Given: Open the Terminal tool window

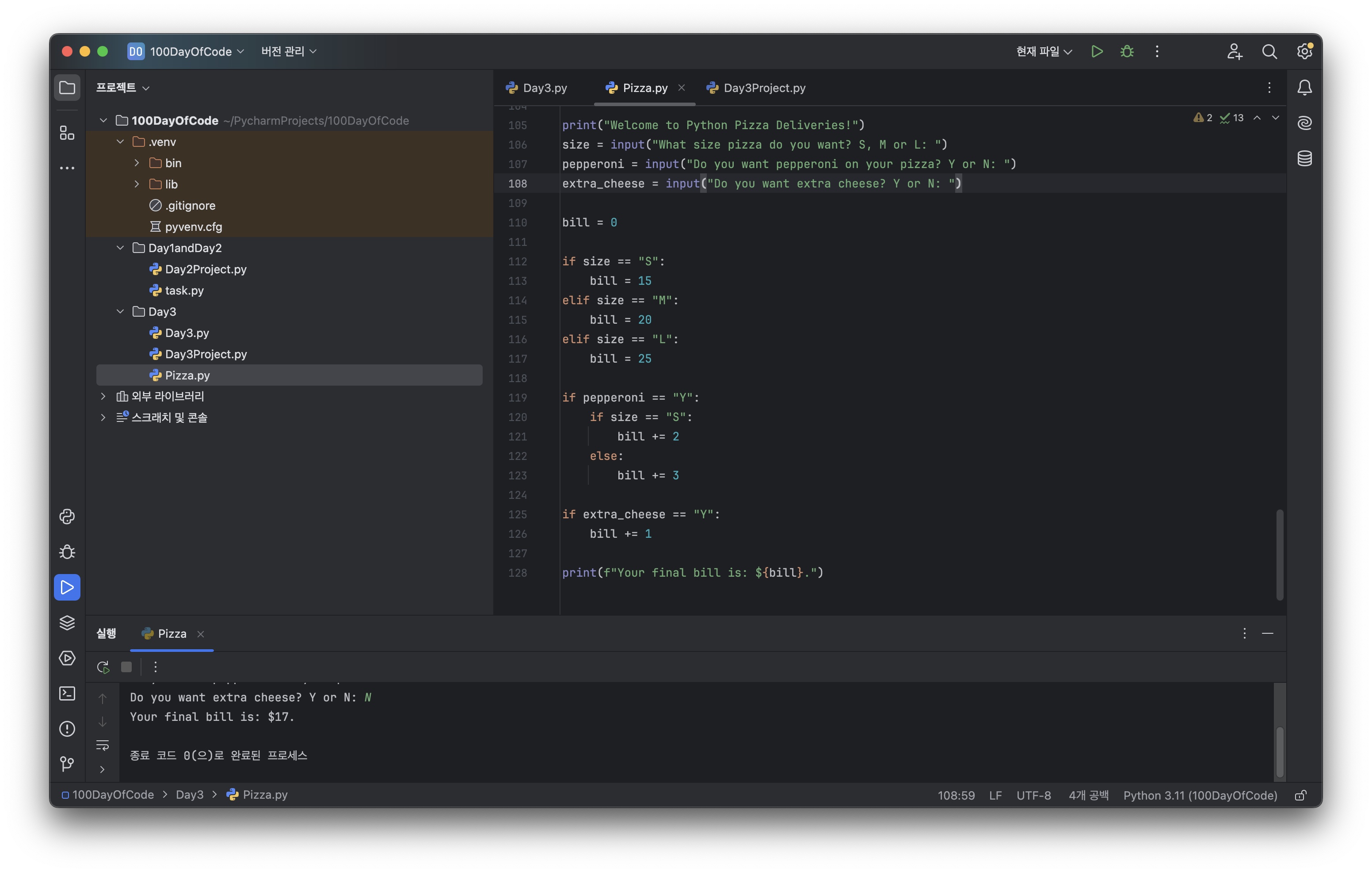Looking at the screenshot, I should 67,693.
